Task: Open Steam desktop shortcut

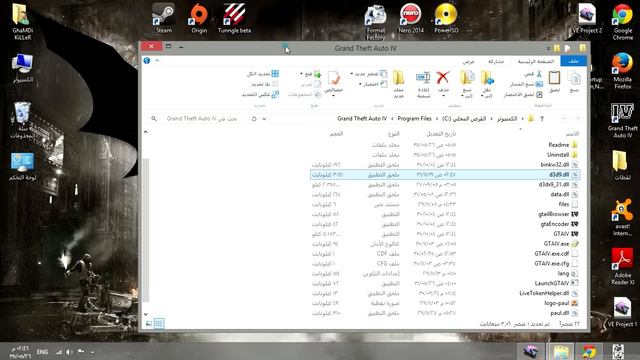Action: pos(164,19)
